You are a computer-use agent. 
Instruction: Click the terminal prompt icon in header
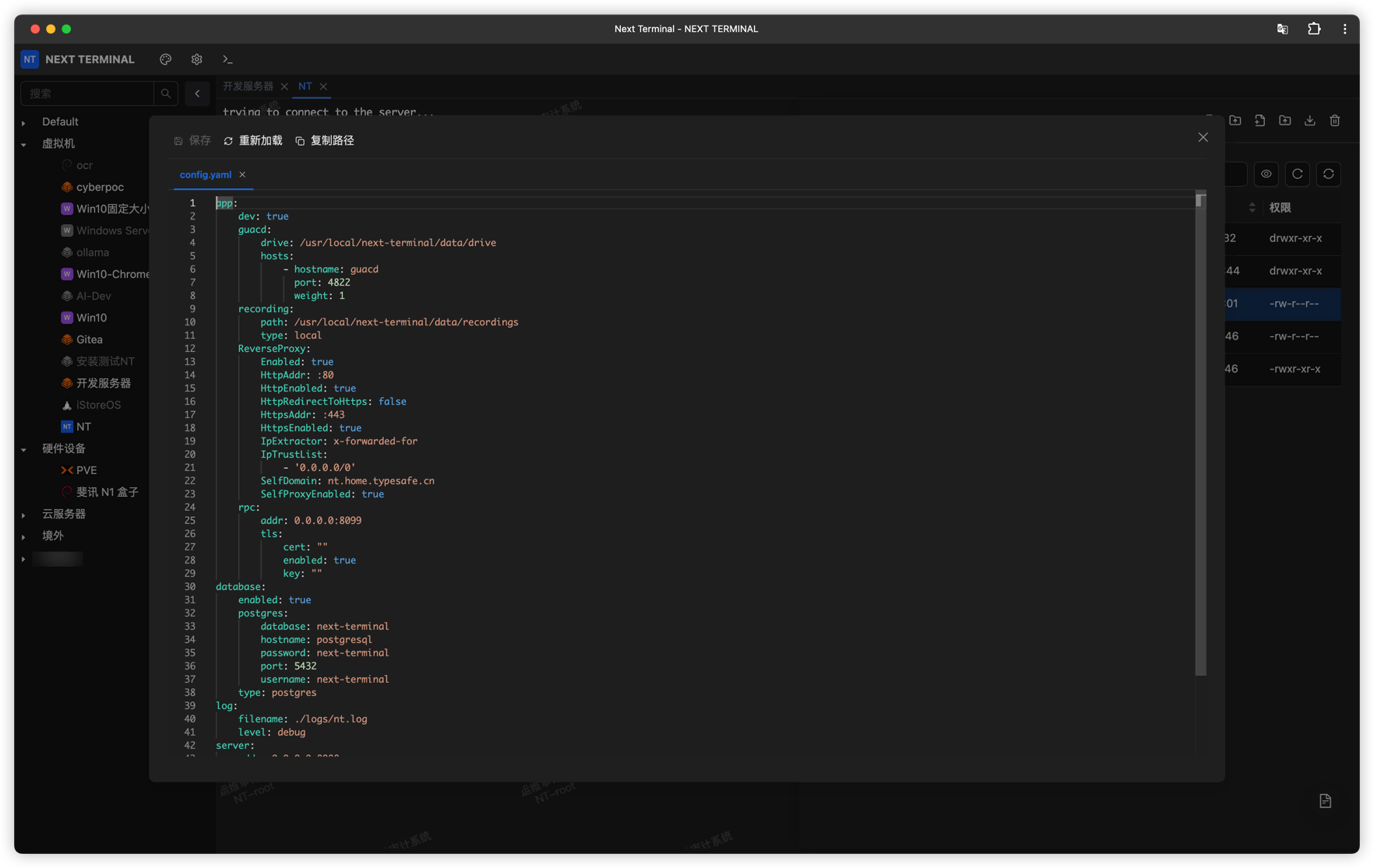pos(227,59)
